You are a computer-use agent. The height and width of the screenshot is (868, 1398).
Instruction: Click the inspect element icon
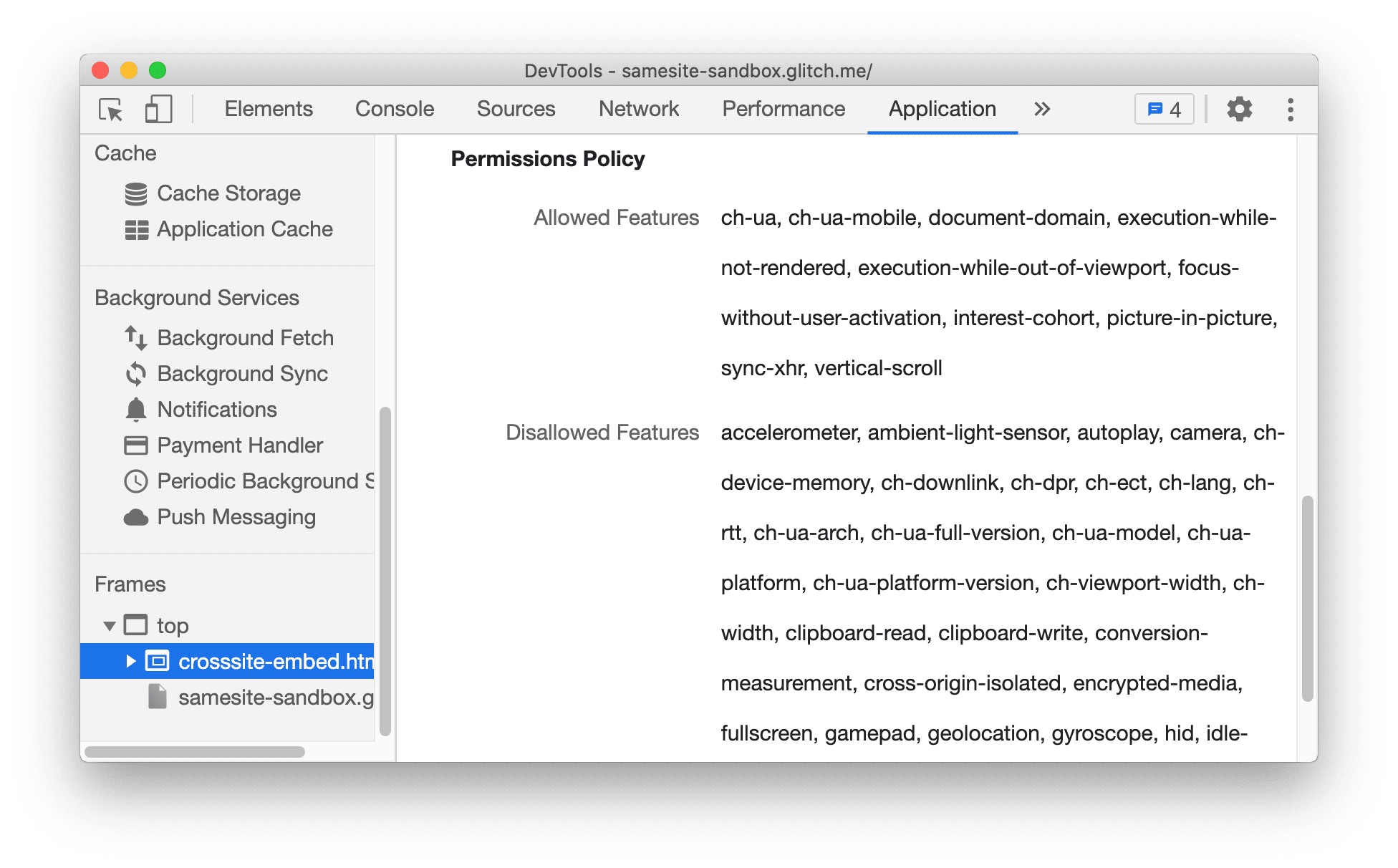click(110, 110)
